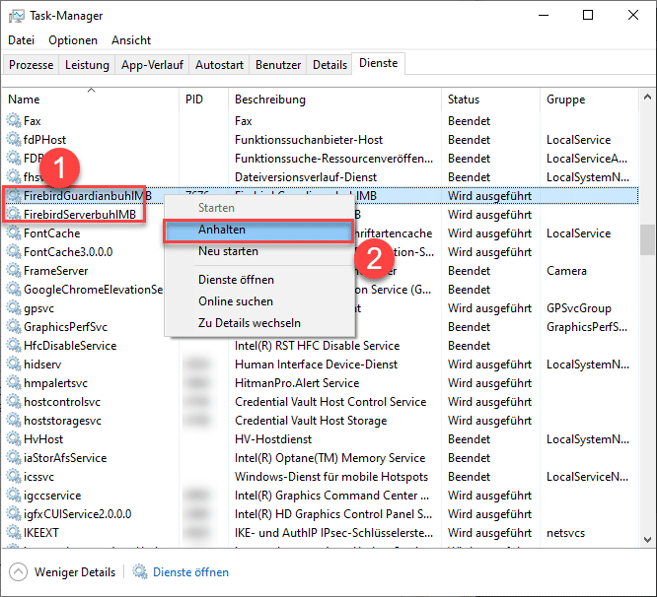Select Online suchen from context menu
This screenshot has height=597, width=657.
[235, 301]
